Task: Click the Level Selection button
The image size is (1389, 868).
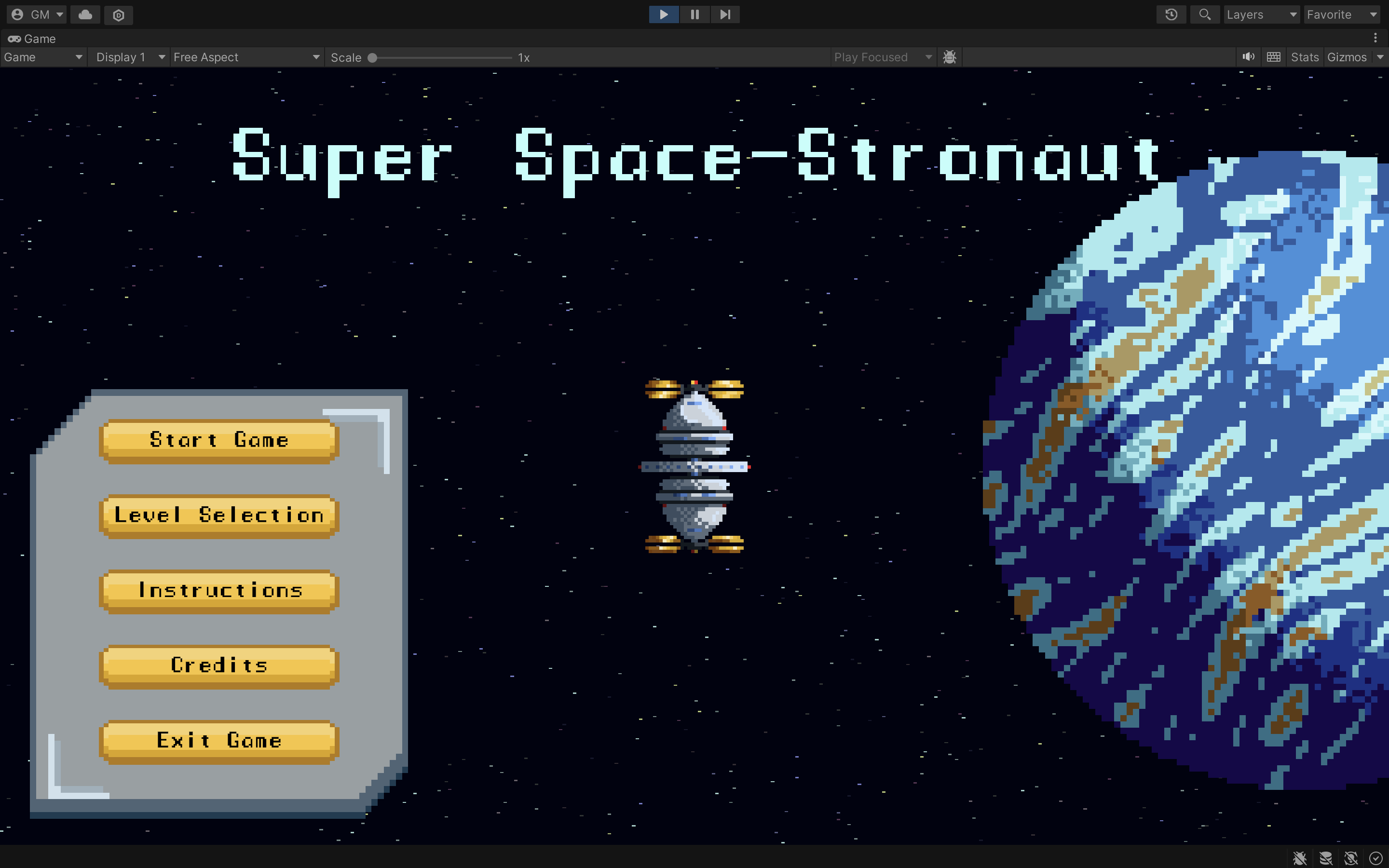Action: tap(218, 515)
